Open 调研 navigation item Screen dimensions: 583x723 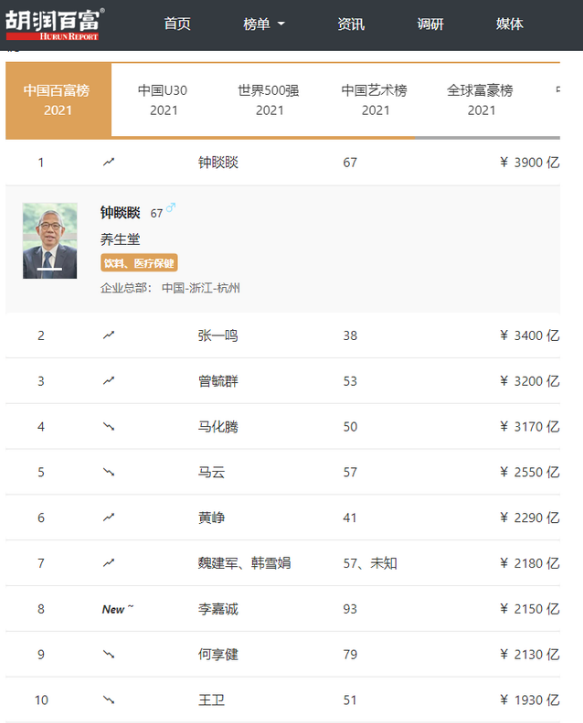(430, 24)
